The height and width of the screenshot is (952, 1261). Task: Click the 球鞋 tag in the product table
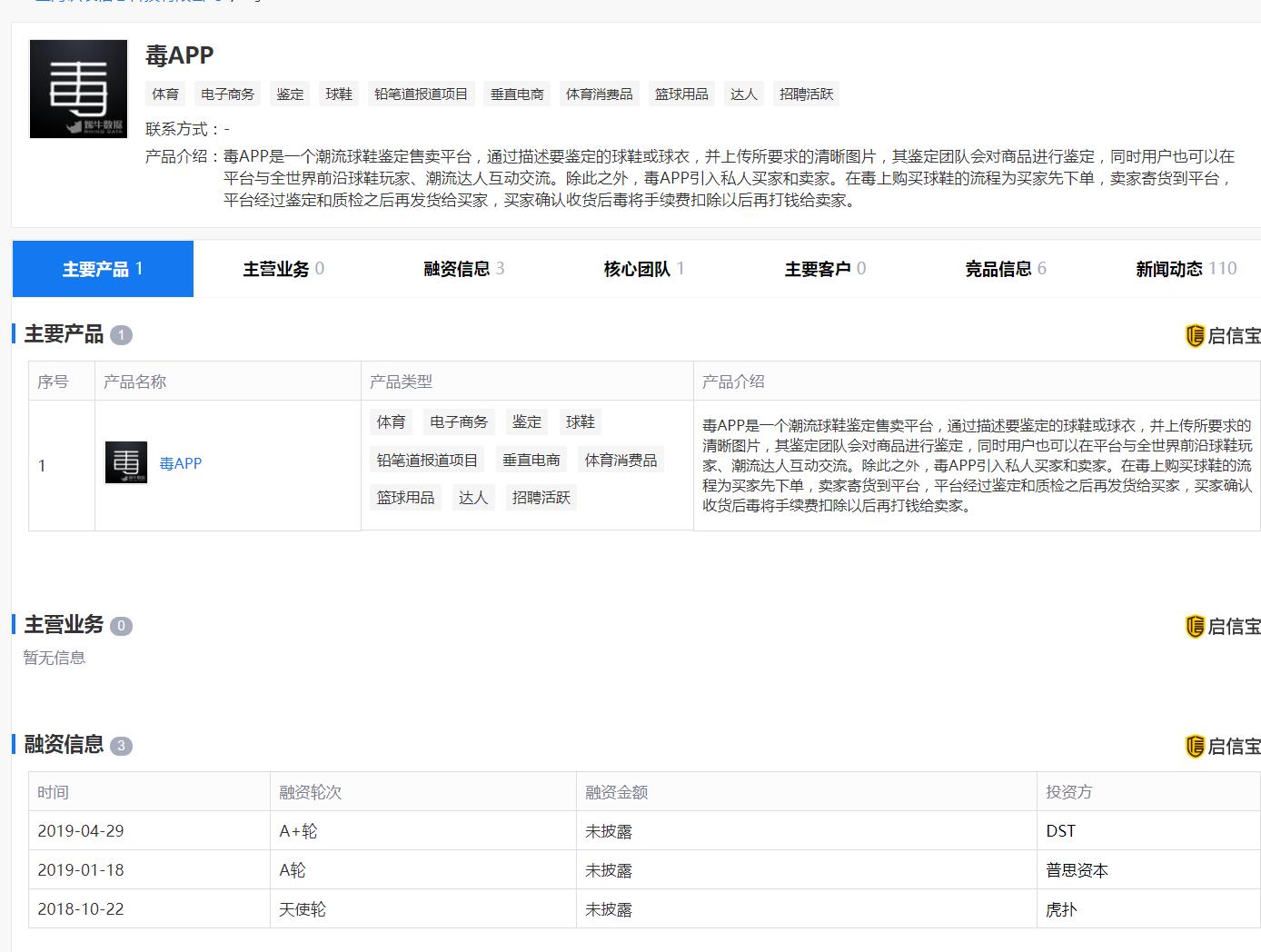[580, 422]
